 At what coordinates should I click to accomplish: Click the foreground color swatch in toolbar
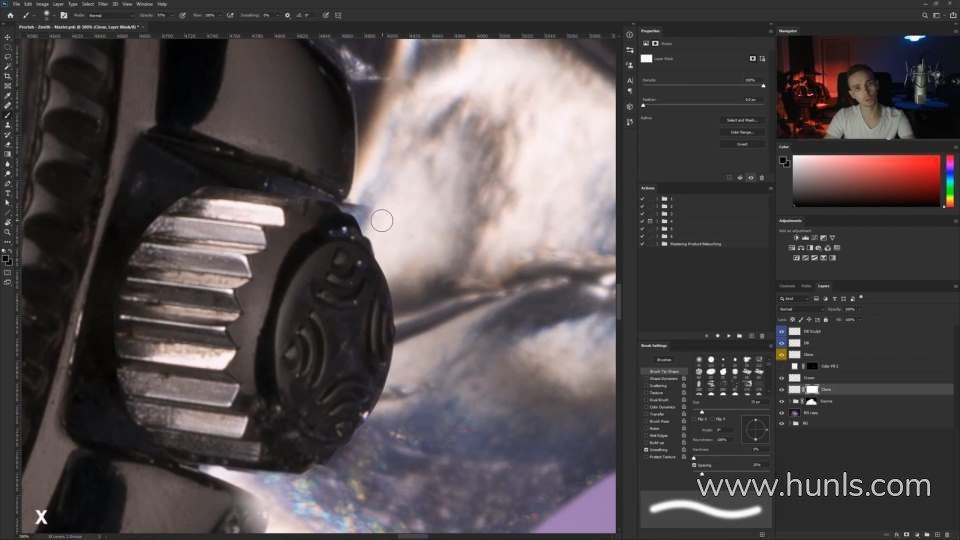(x=6, y=259)
